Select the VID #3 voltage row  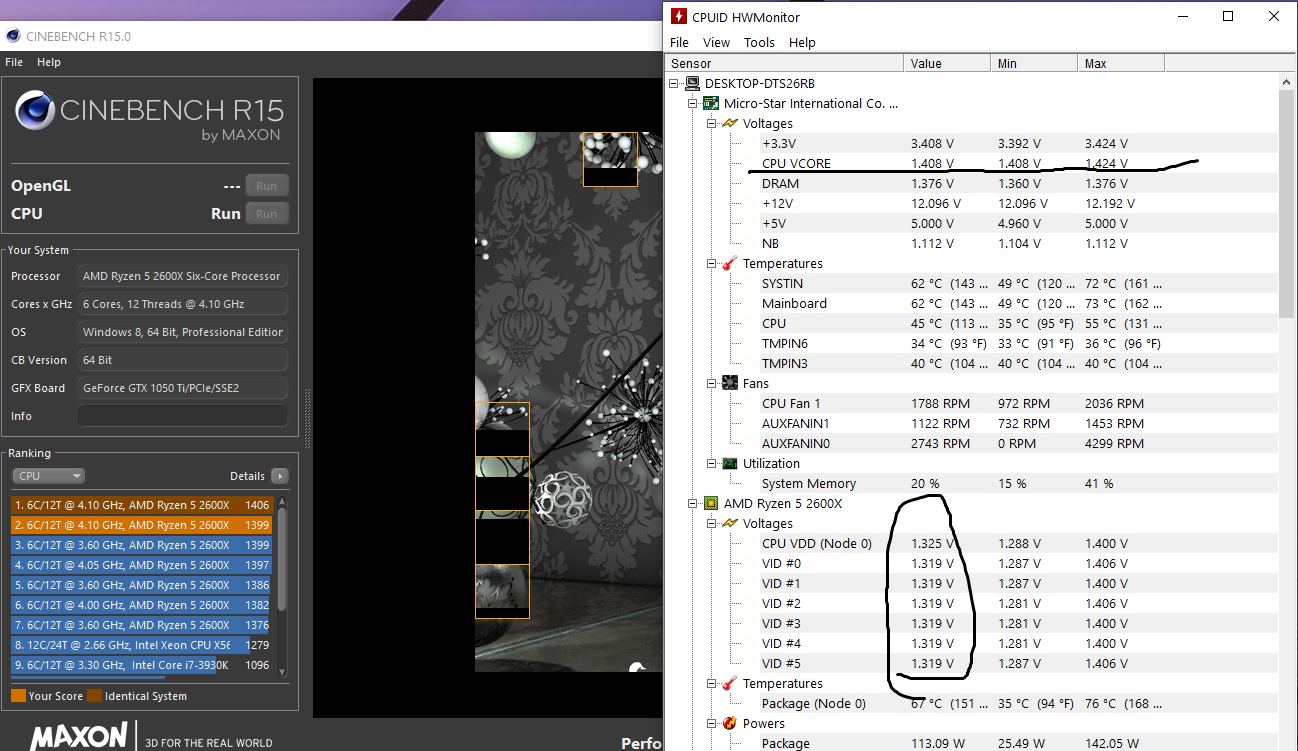point(972,623)
